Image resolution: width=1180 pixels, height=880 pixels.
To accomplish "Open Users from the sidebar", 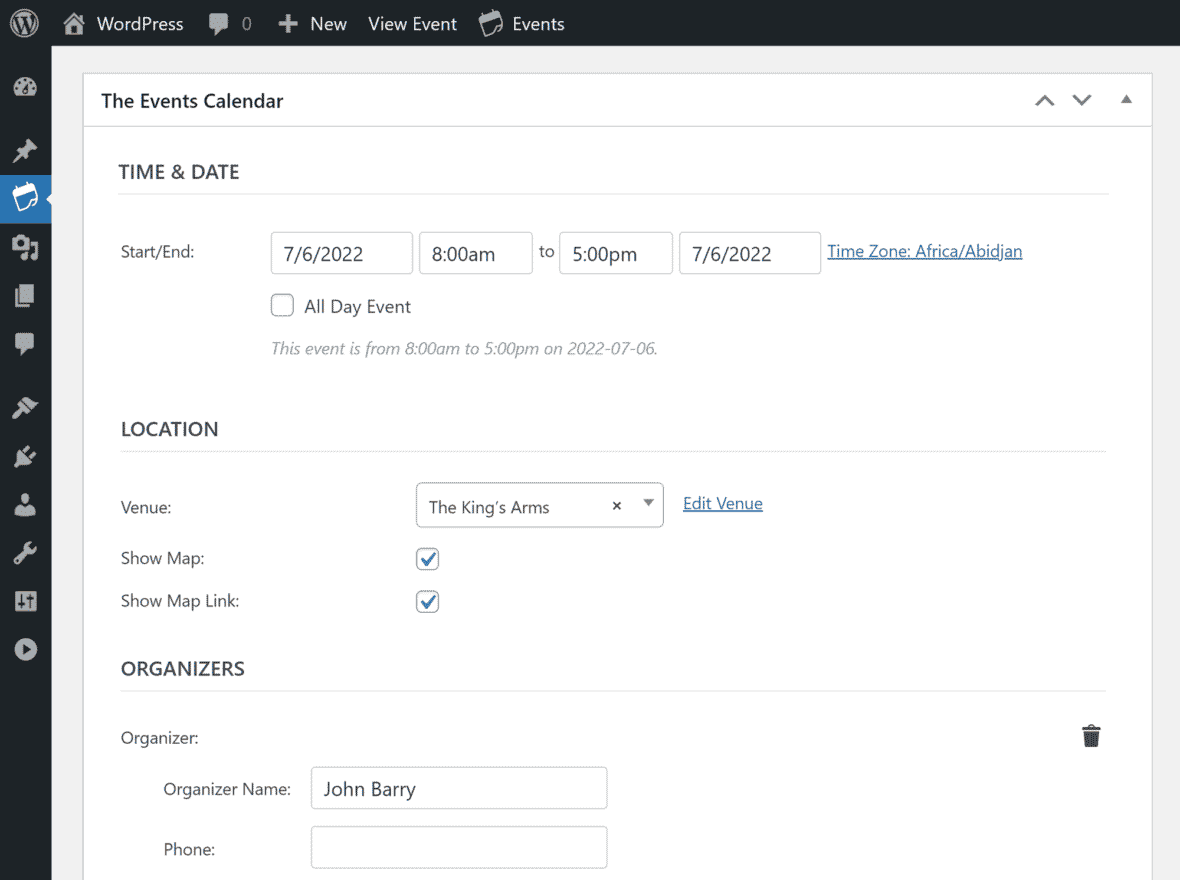I will tap(25, 505).
